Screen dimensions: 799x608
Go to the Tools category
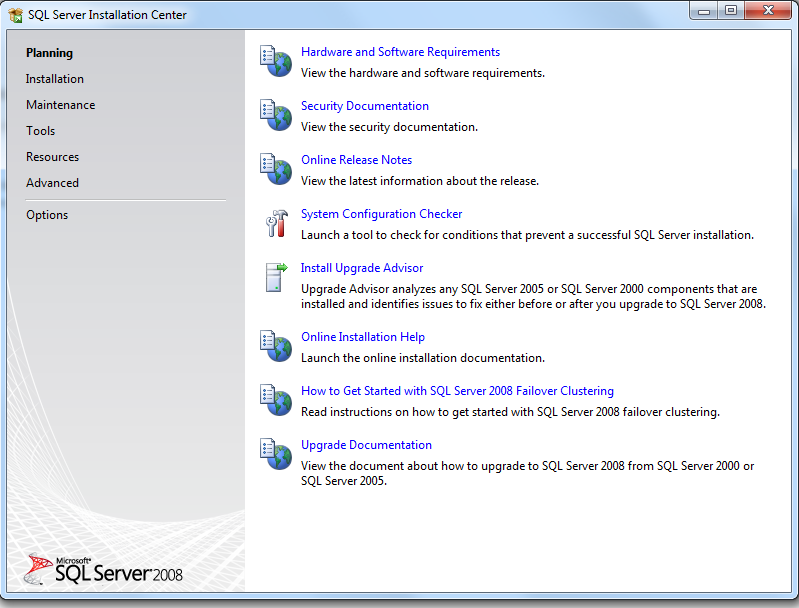click(x=40, y=131)
